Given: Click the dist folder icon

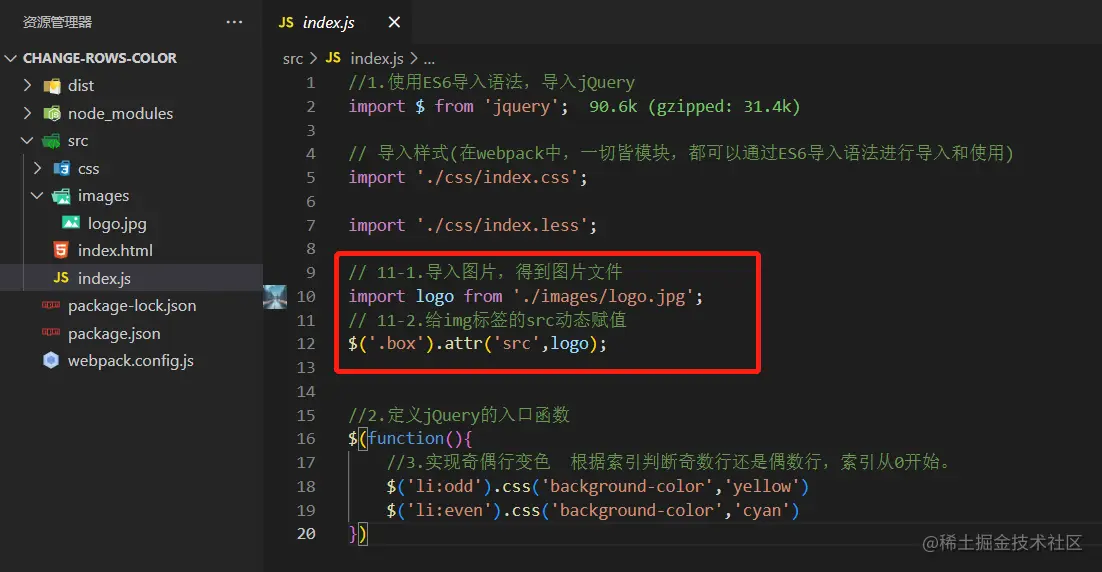Looking at the screenshot, I should pos(51,86).
